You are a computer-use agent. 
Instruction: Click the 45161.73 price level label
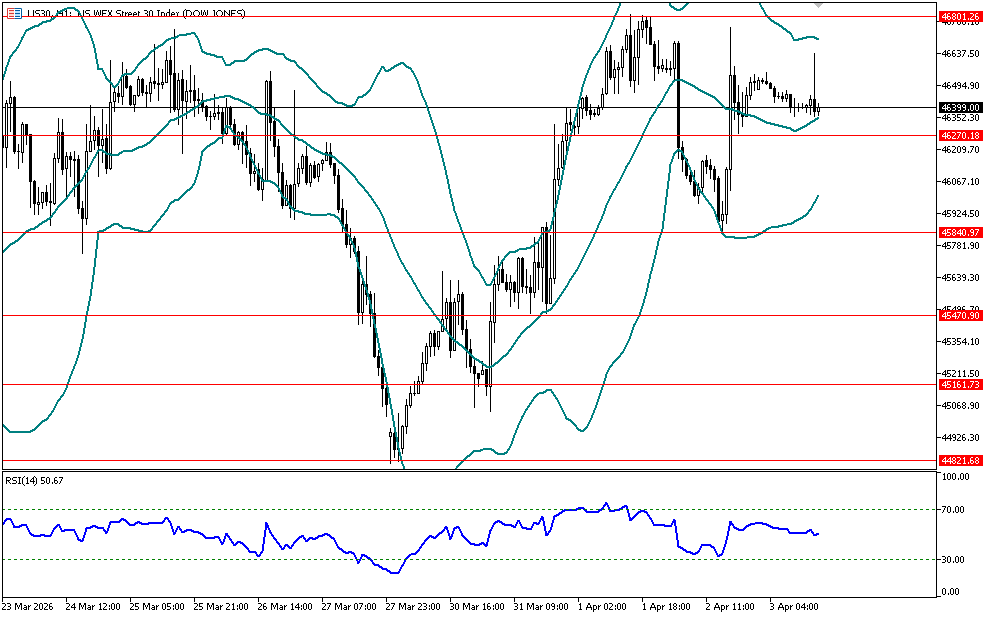pyautogui.click(x=960, y=384)
